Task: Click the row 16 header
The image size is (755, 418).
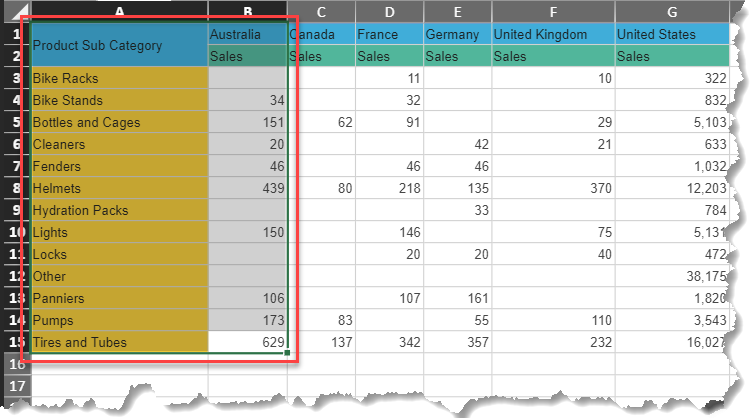Action: click(x=17, y=364)
